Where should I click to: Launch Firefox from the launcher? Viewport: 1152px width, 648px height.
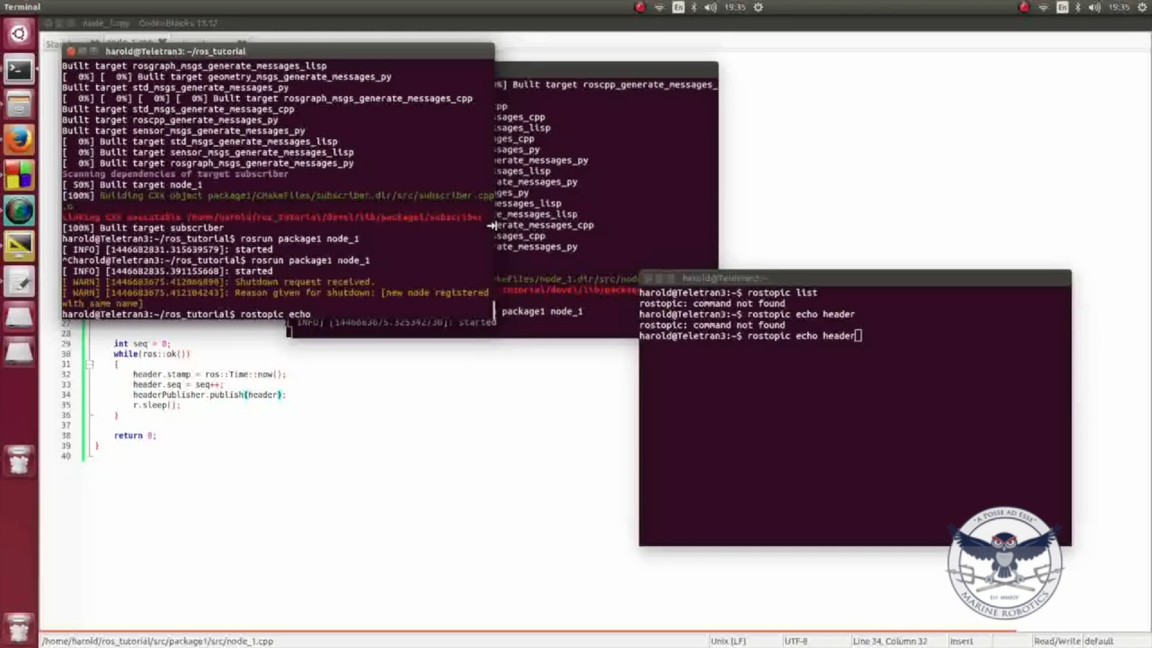(19, 140)
